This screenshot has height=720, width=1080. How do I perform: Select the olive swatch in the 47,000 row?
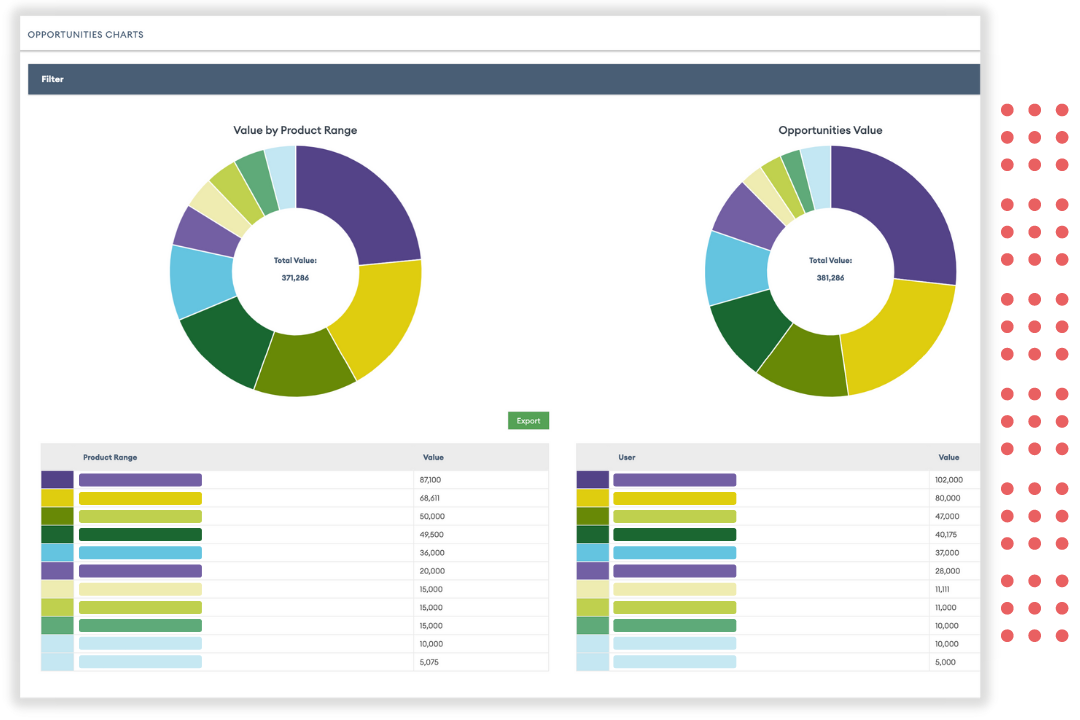coord(592,517)
